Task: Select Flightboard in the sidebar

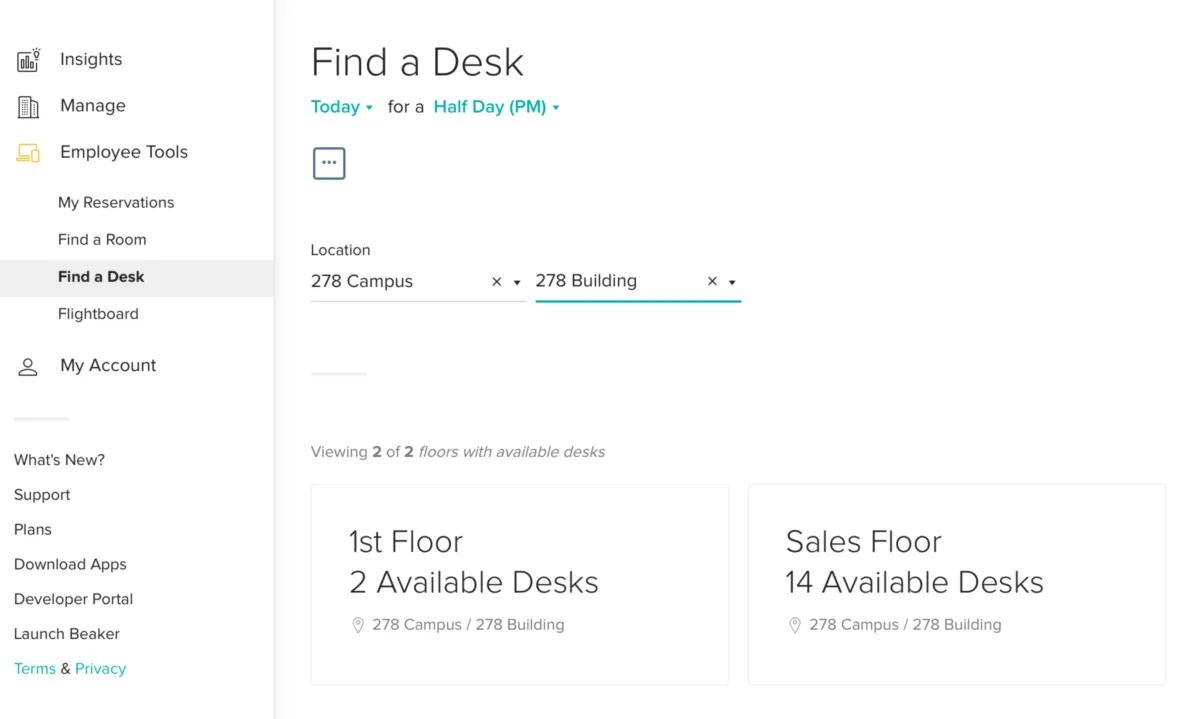Action: [98, 314]
